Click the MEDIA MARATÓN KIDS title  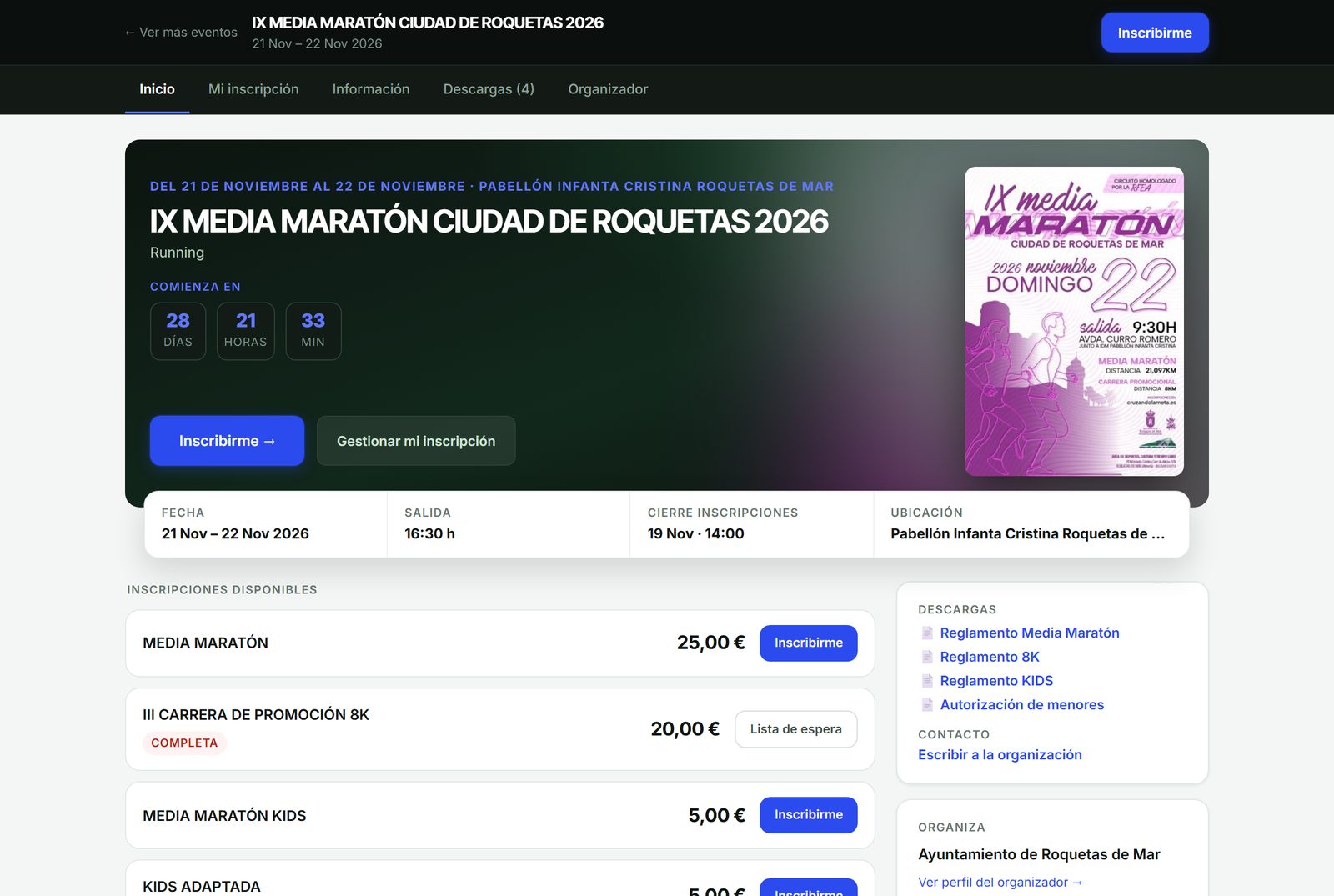224,816
